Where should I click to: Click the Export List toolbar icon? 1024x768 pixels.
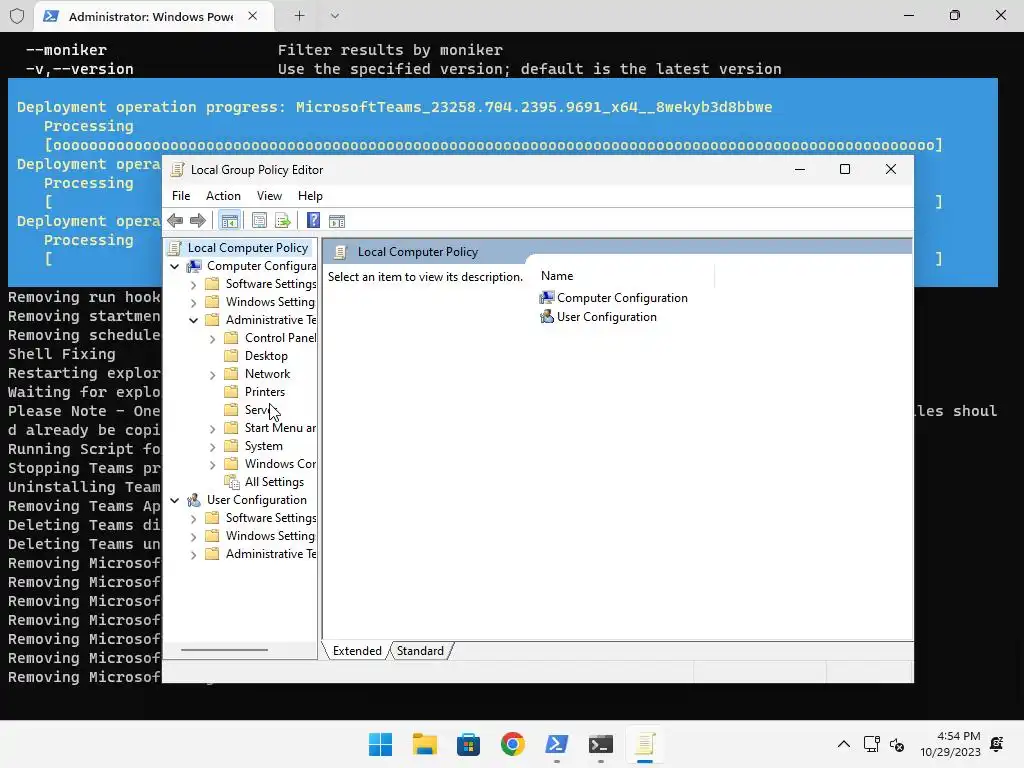pyautogui.click(x=283, y=221)
